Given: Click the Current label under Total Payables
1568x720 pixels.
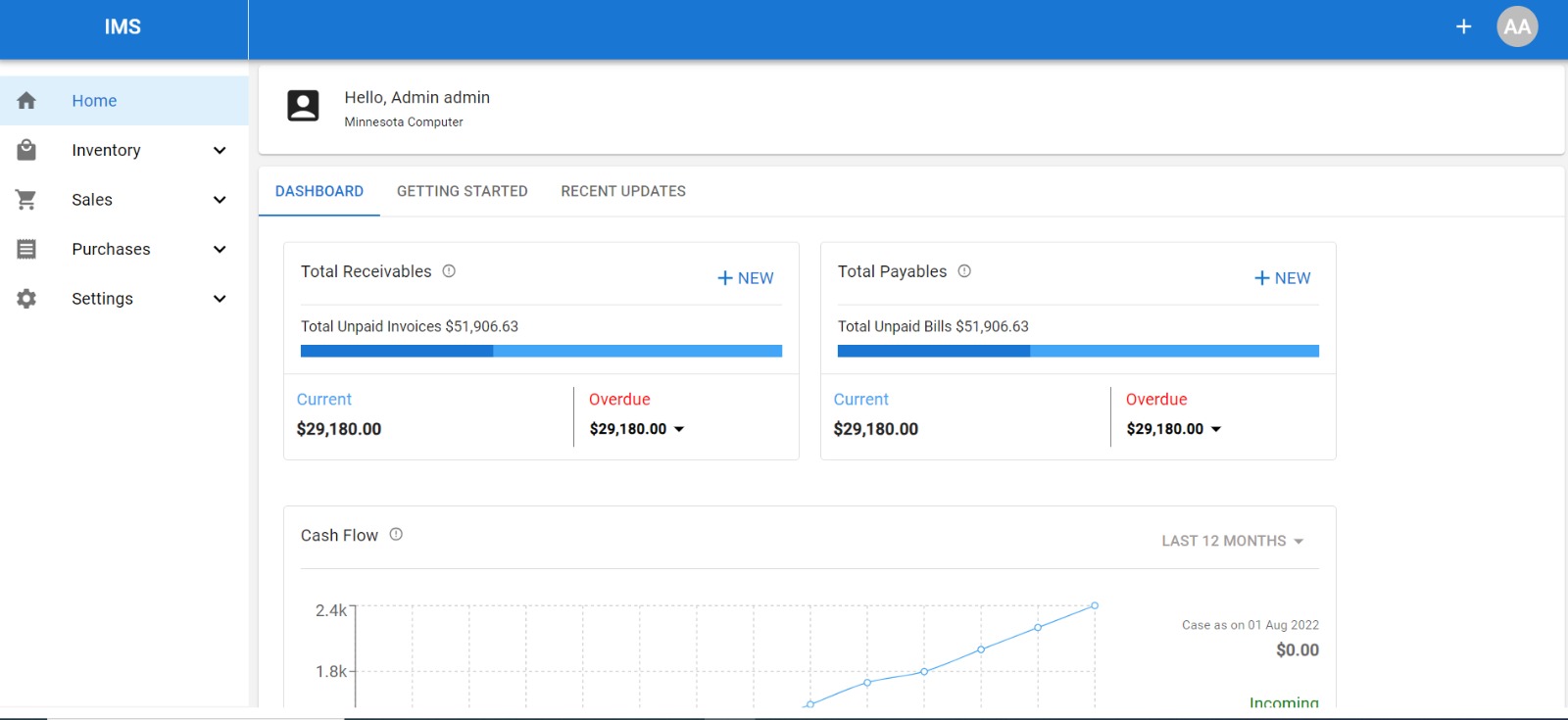Looking at the screenshot, I should click(x=861, y=400).
